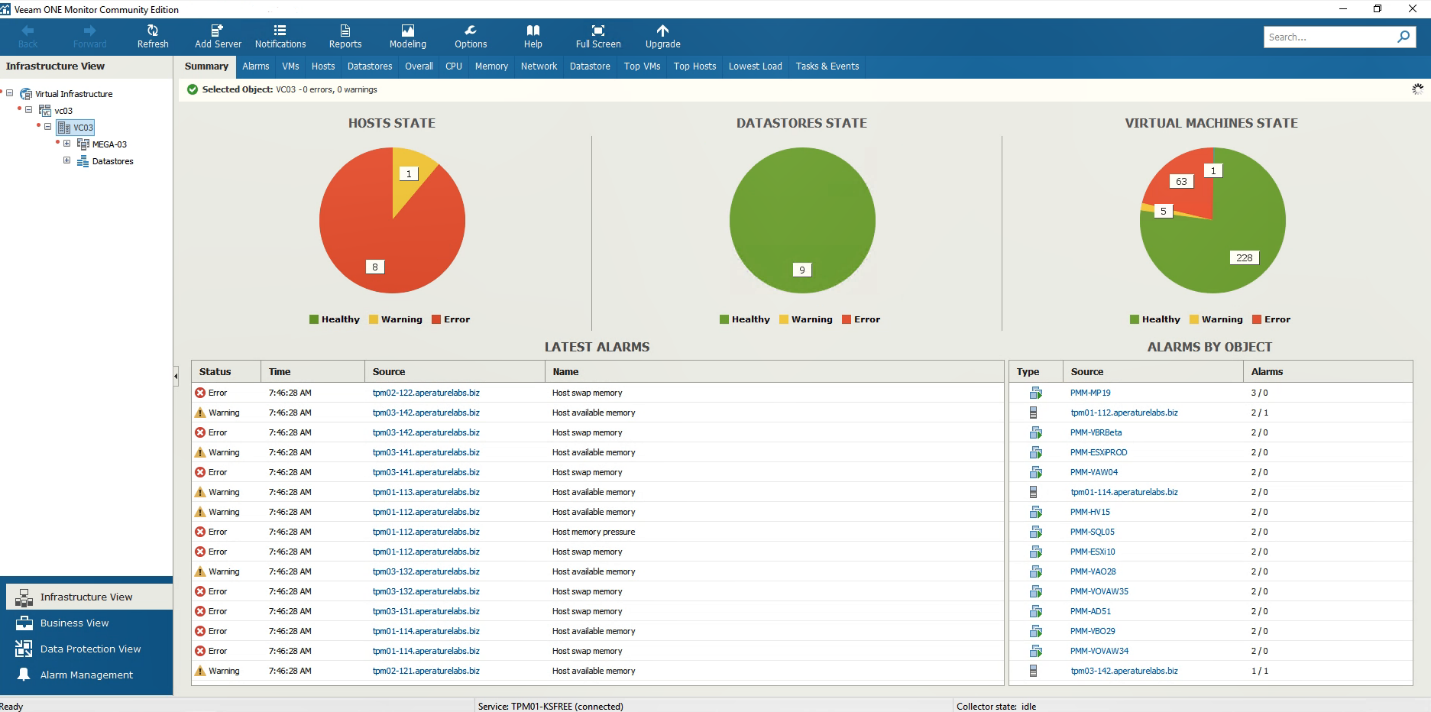Collapse the vc03 tree node

(28, 110)
